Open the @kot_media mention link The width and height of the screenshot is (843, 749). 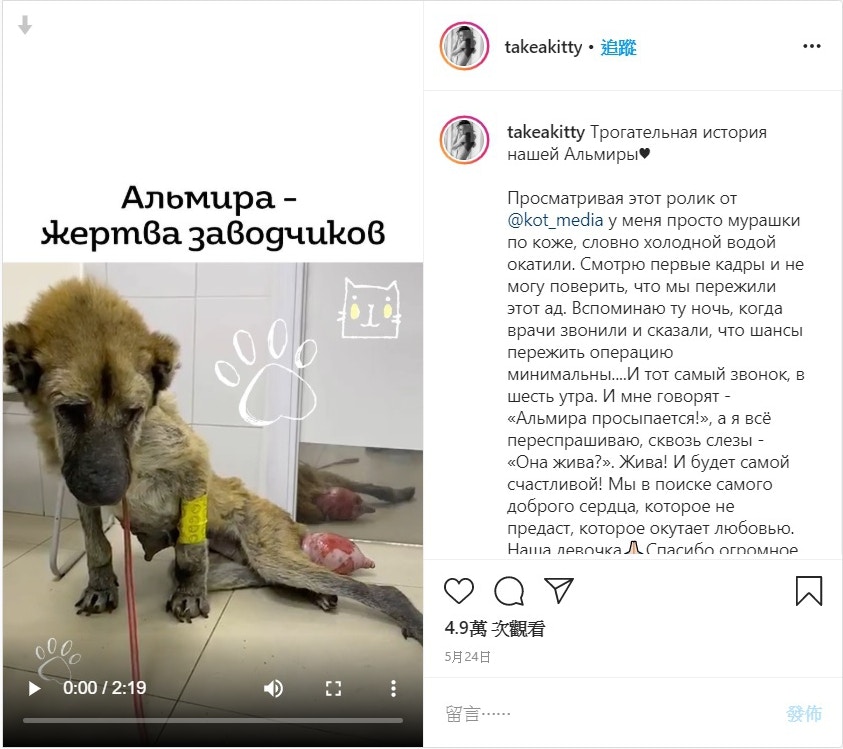[x=555, y=220]
